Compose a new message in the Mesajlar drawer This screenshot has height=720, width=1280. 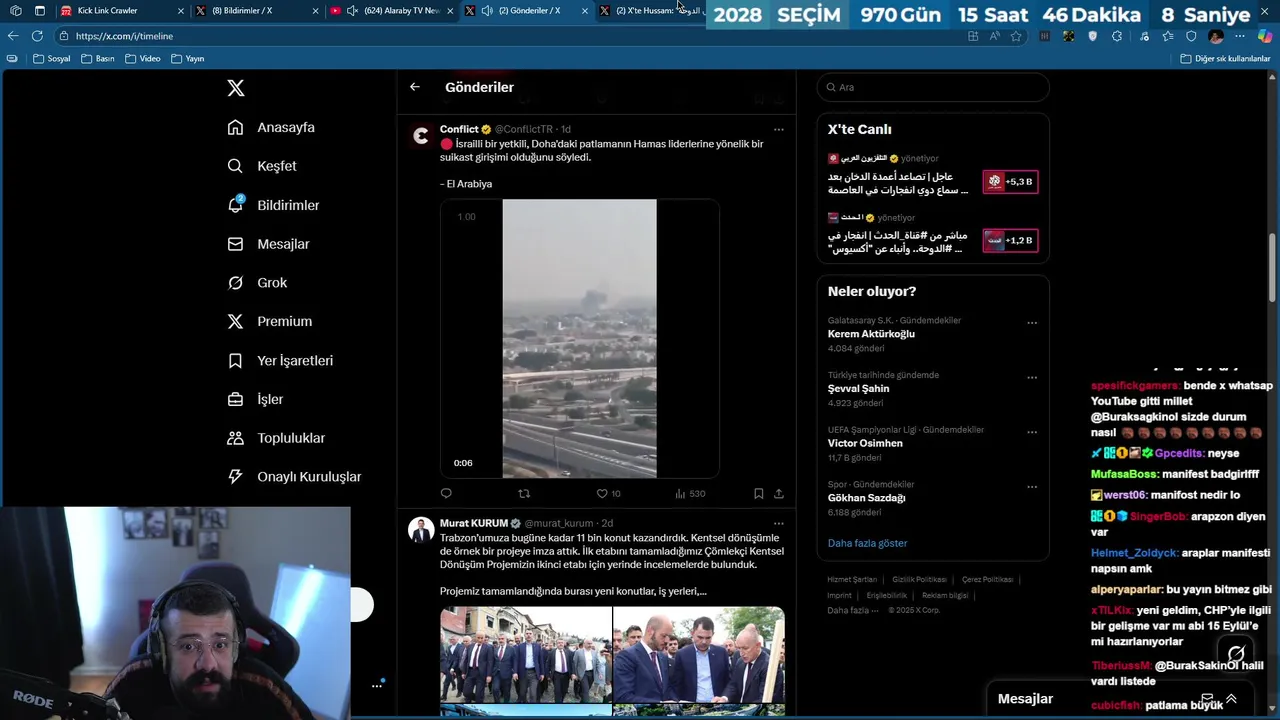click(1207, 699)
